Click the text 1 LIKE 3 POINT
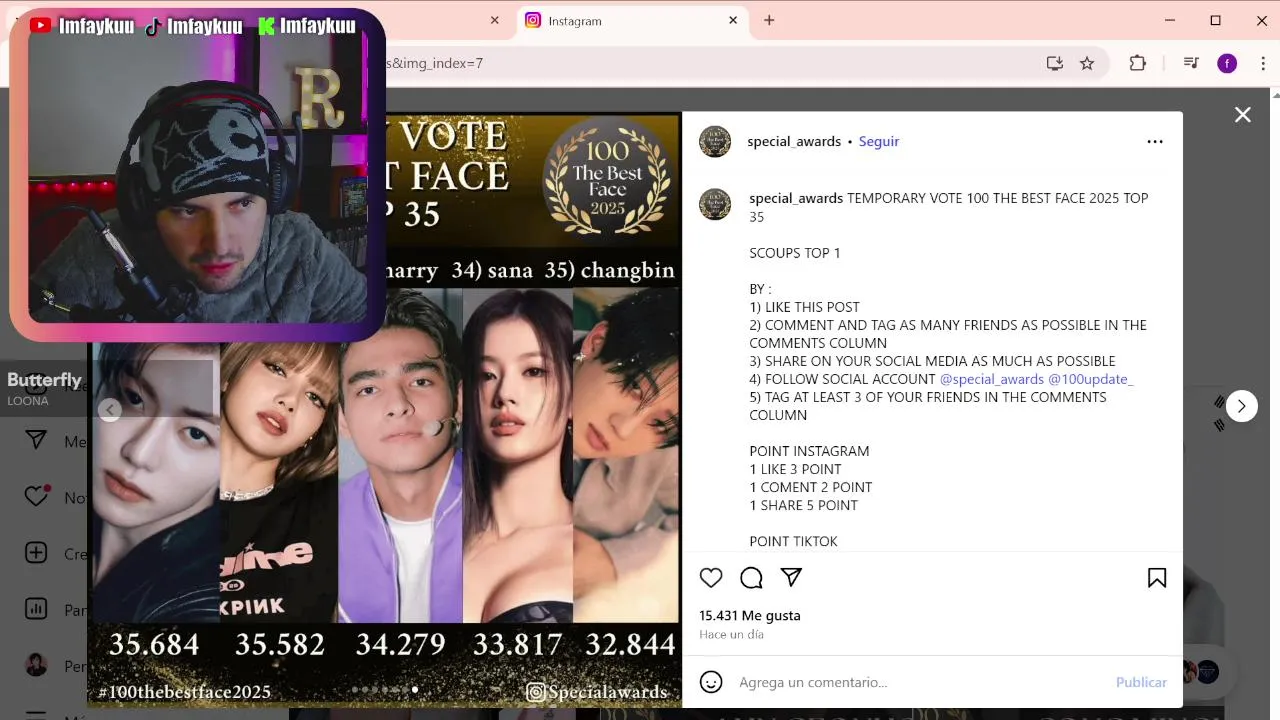Viewport: 1280px width, 720px height. pos(795,469)
